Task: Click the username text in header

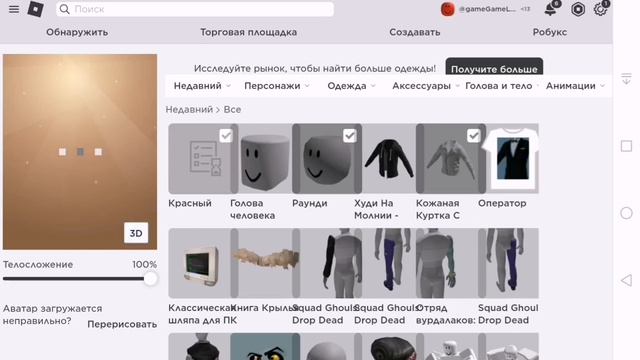Action: point(488,9)
